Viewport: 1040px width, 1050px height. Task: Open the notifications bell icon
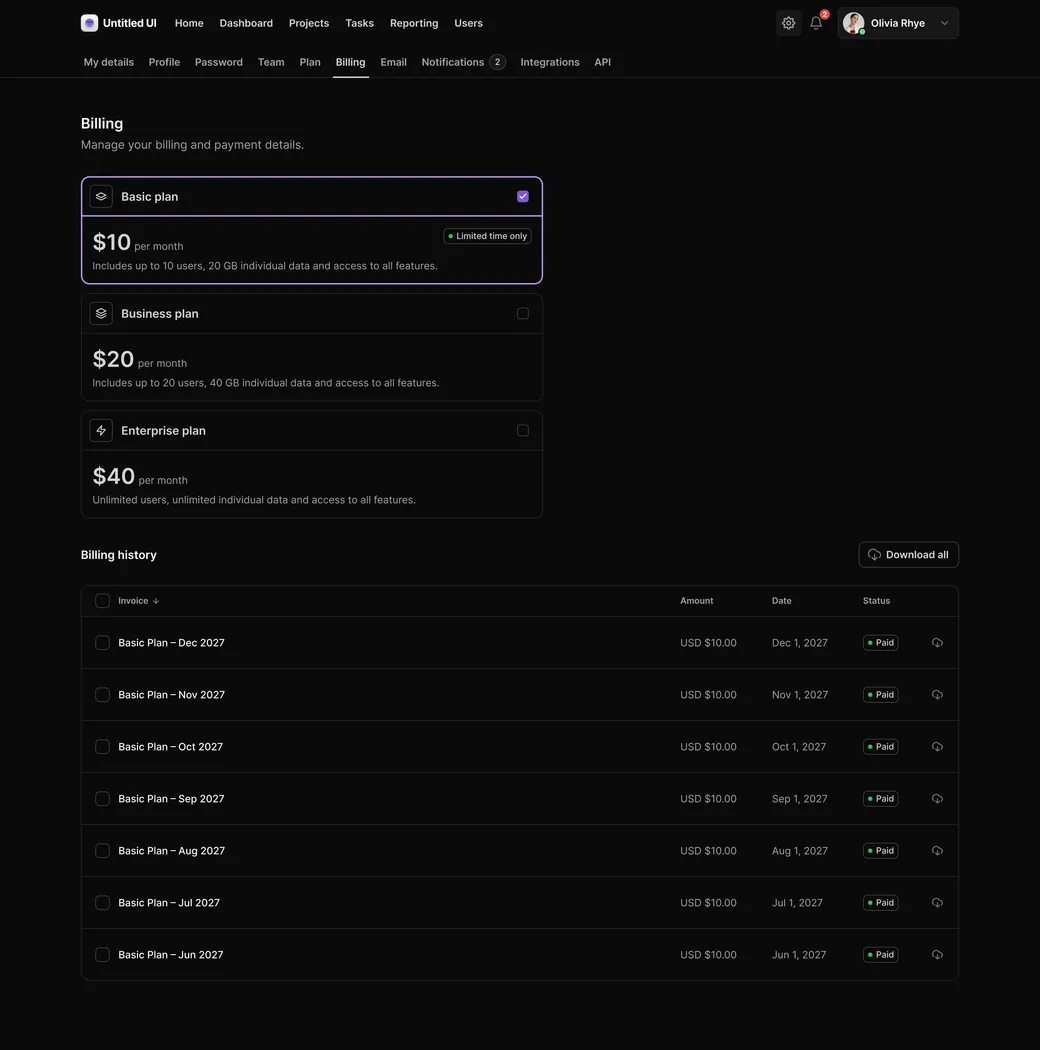[816, 23]
